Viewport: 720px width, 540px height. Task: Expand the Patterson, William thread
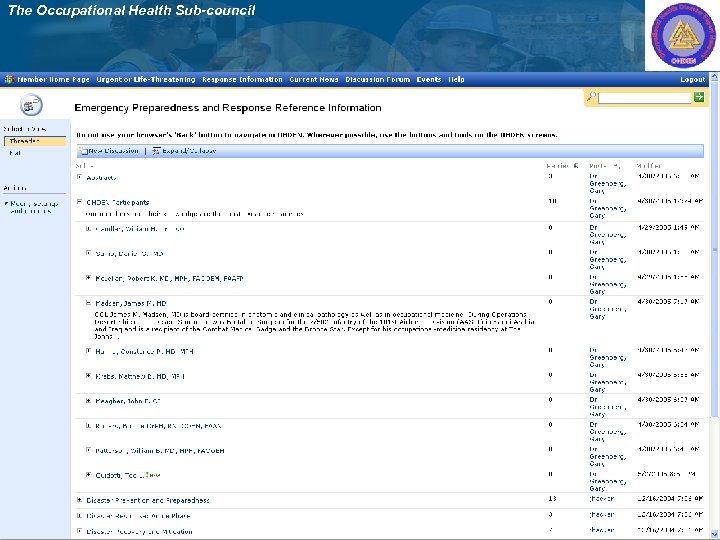click(x=88, y=450)
